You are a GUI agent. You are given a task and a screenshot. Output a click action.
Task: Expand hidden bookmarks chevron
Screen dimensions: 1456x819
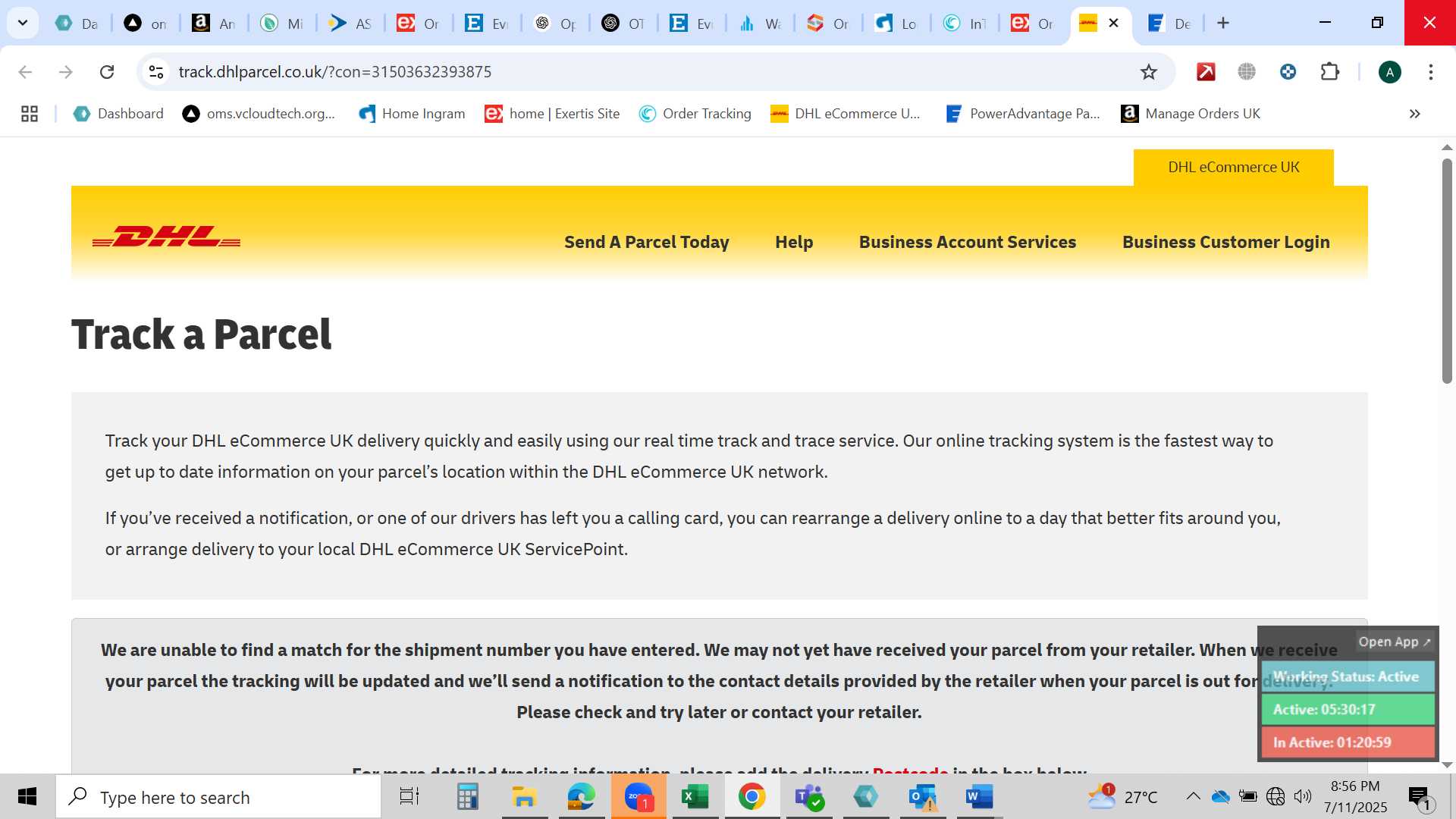1414,114
